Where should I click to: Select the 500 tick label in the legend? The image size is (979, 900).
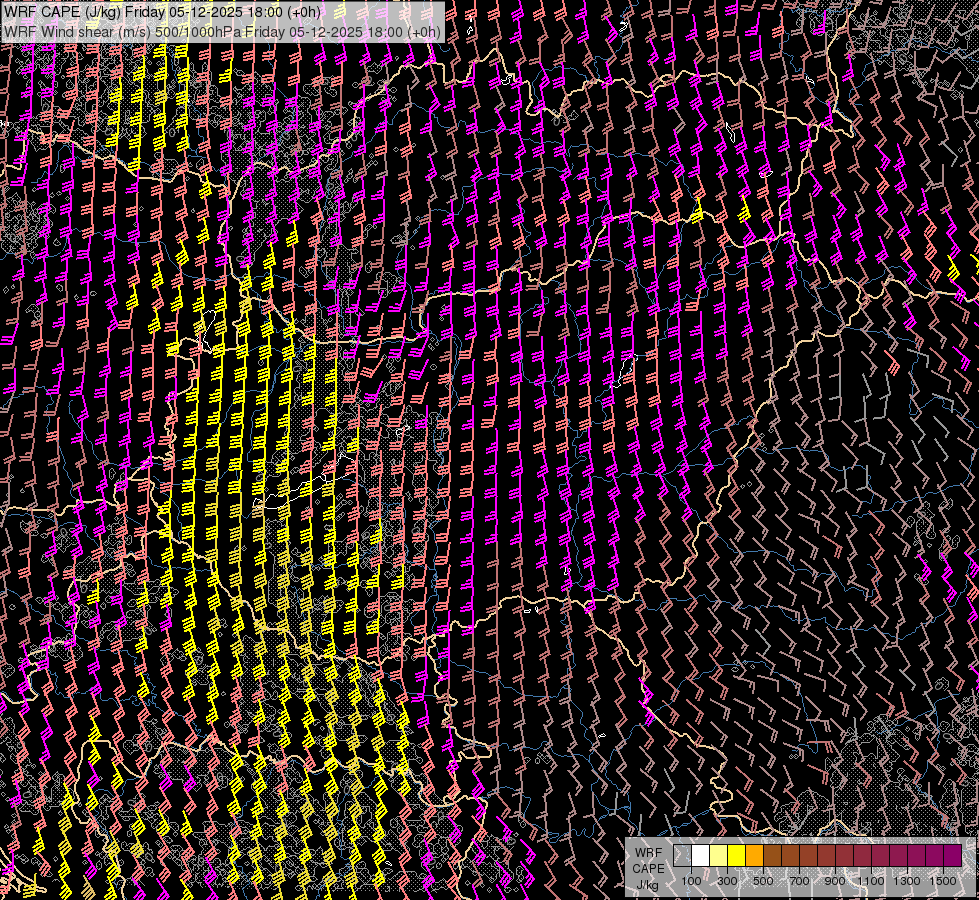tap(763, 881)
